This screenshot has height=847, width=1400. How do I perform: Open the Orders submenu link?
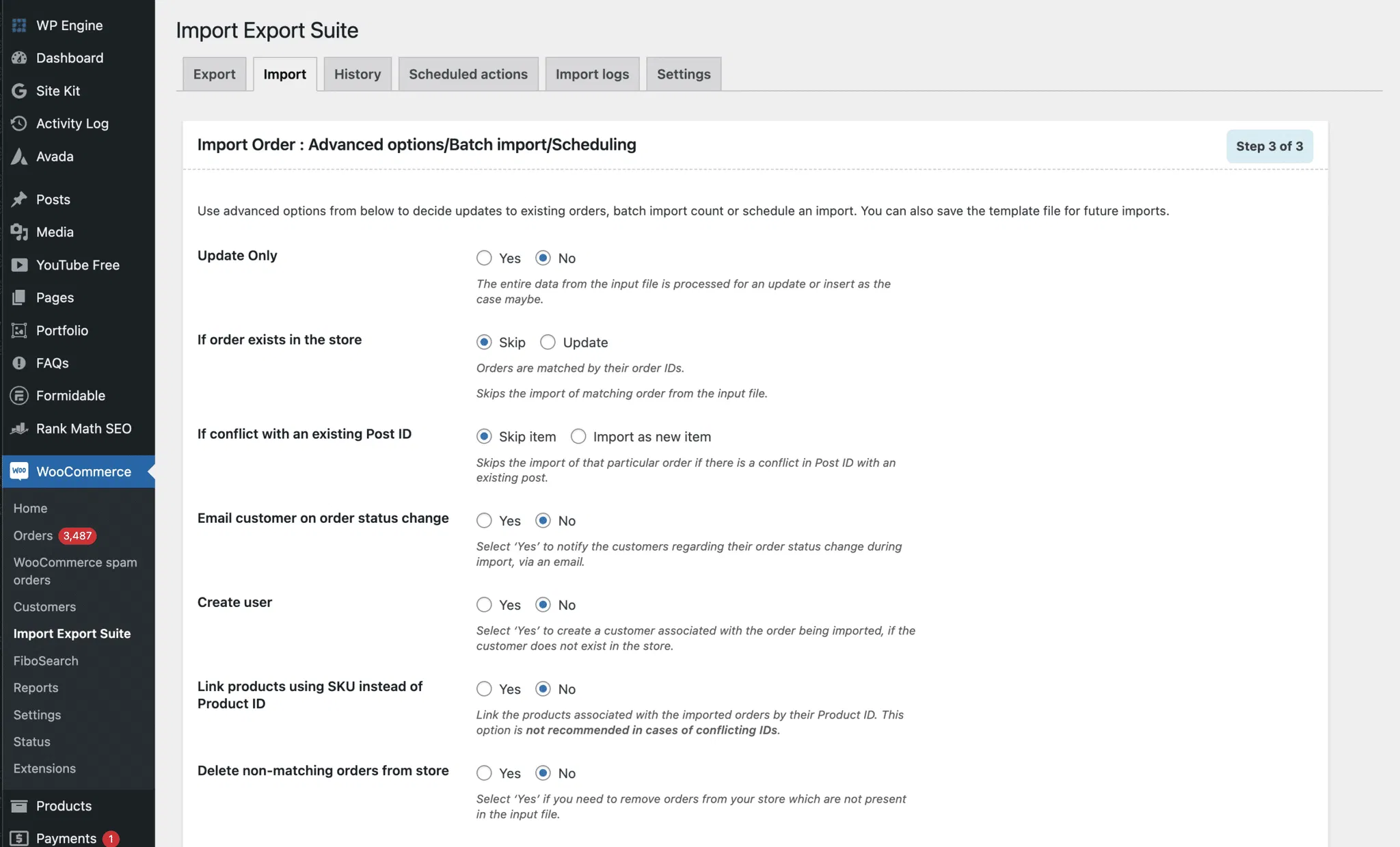[33, 536]
